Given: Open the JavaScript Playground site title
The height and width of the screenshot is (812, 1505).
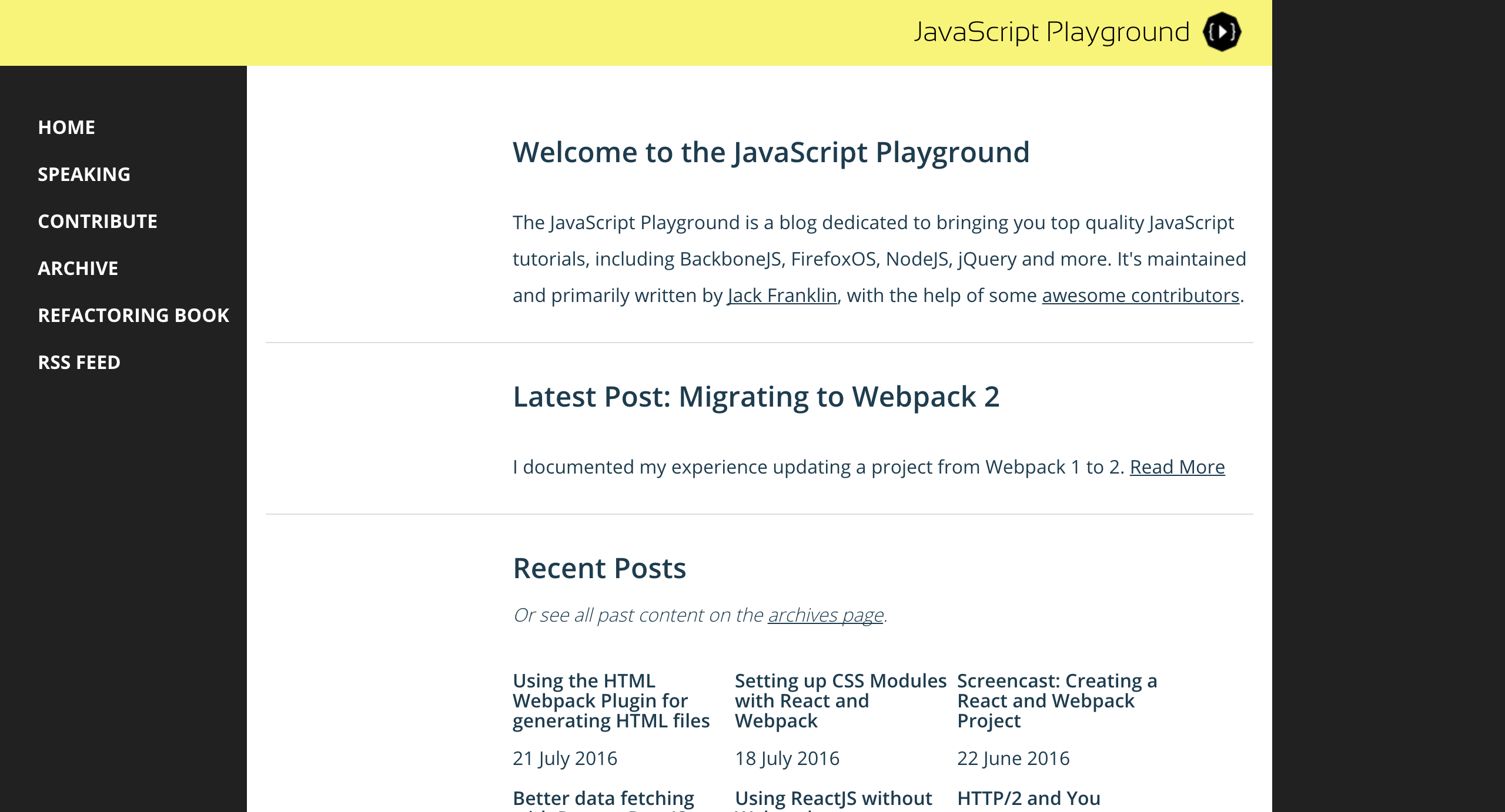Looking at the screenshot, I should [1051, 32].
